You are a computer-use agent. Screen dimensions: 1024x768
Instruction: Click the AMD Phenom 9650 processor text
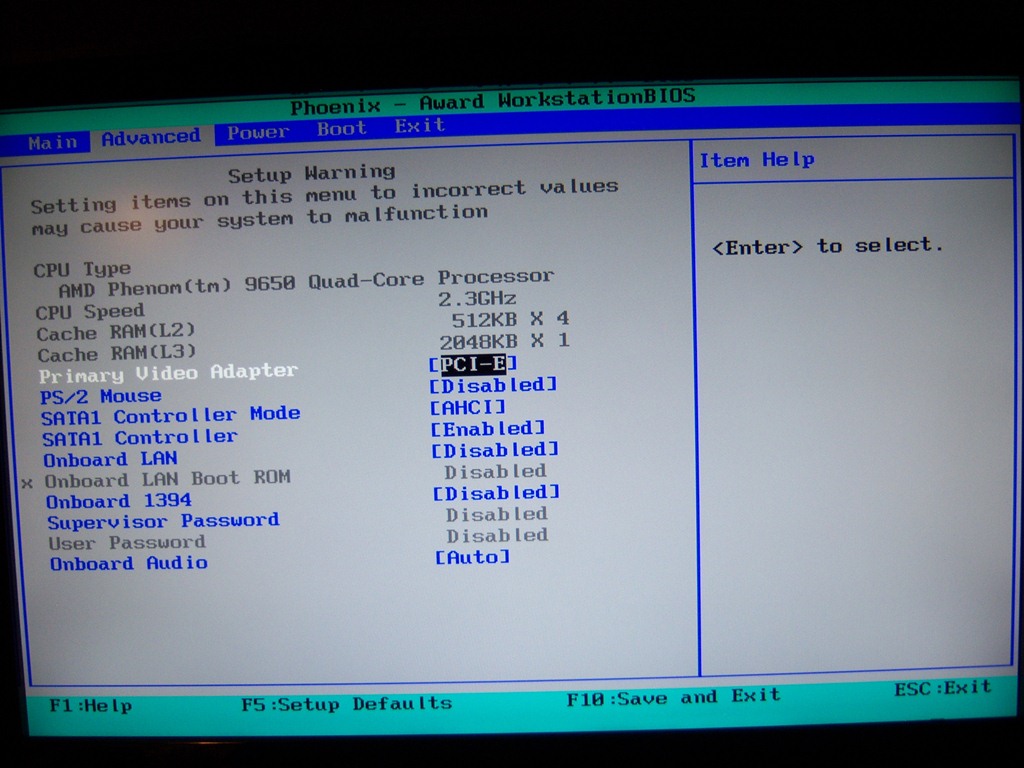coord(306,282)
